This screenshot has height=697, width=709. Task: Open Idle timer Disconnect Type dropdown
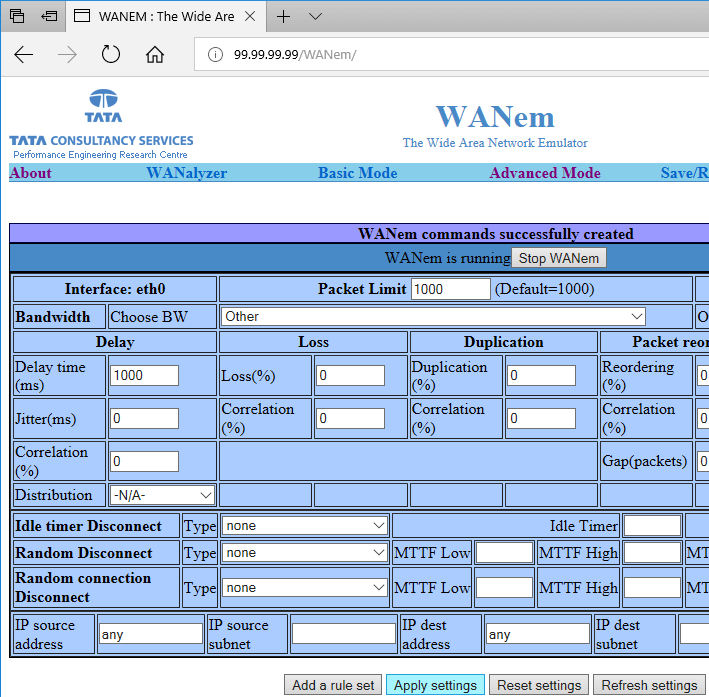pos(305,526)
